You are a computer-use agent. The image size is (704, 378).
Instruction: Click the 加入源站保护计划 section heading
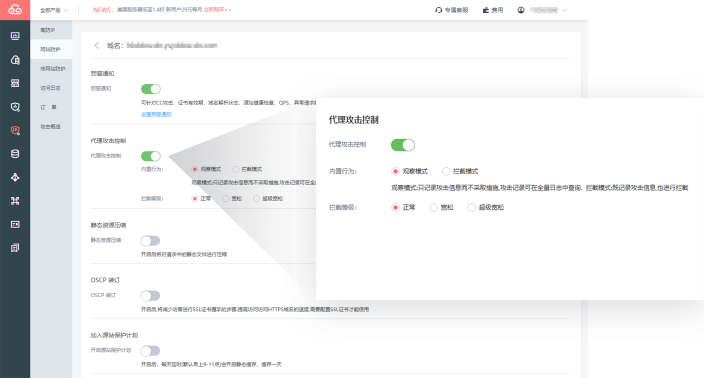coord(114,335)
